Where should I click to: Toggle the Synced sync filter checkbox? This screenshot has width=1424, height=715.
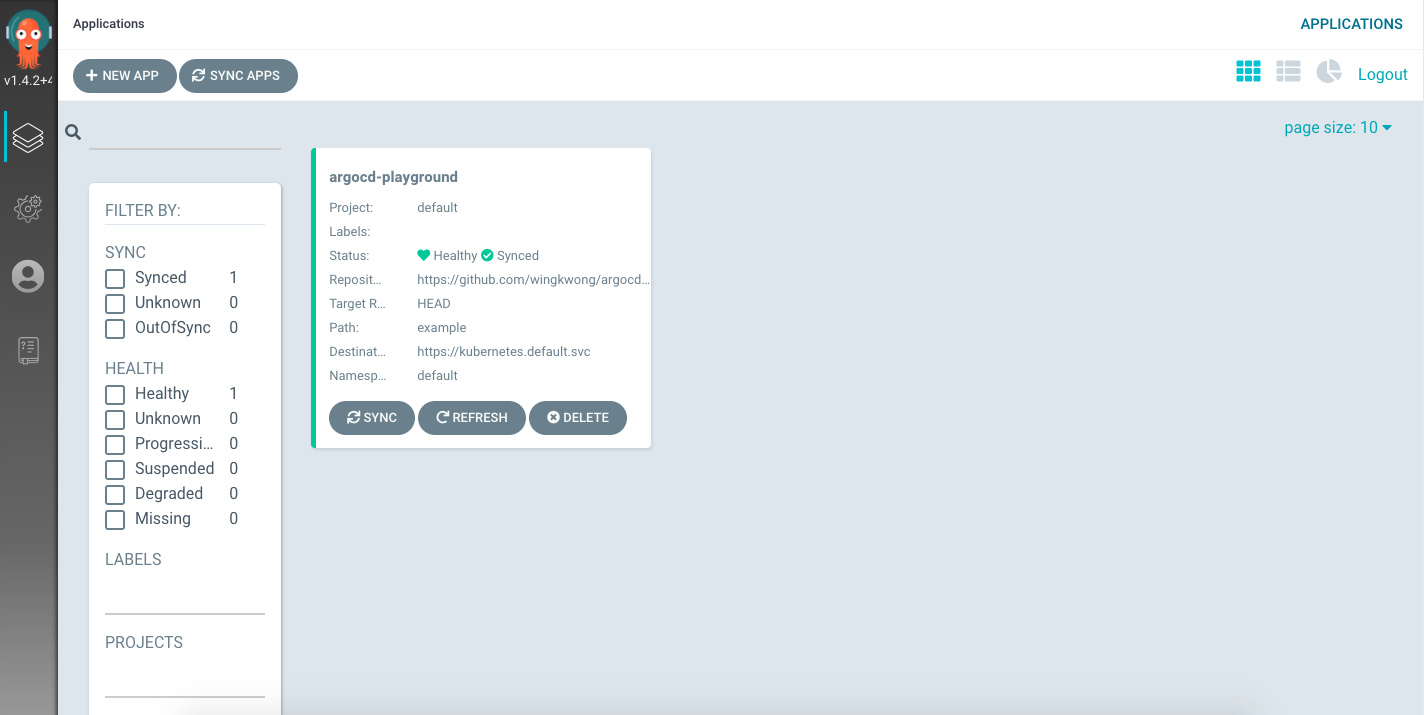click(115, 278)
